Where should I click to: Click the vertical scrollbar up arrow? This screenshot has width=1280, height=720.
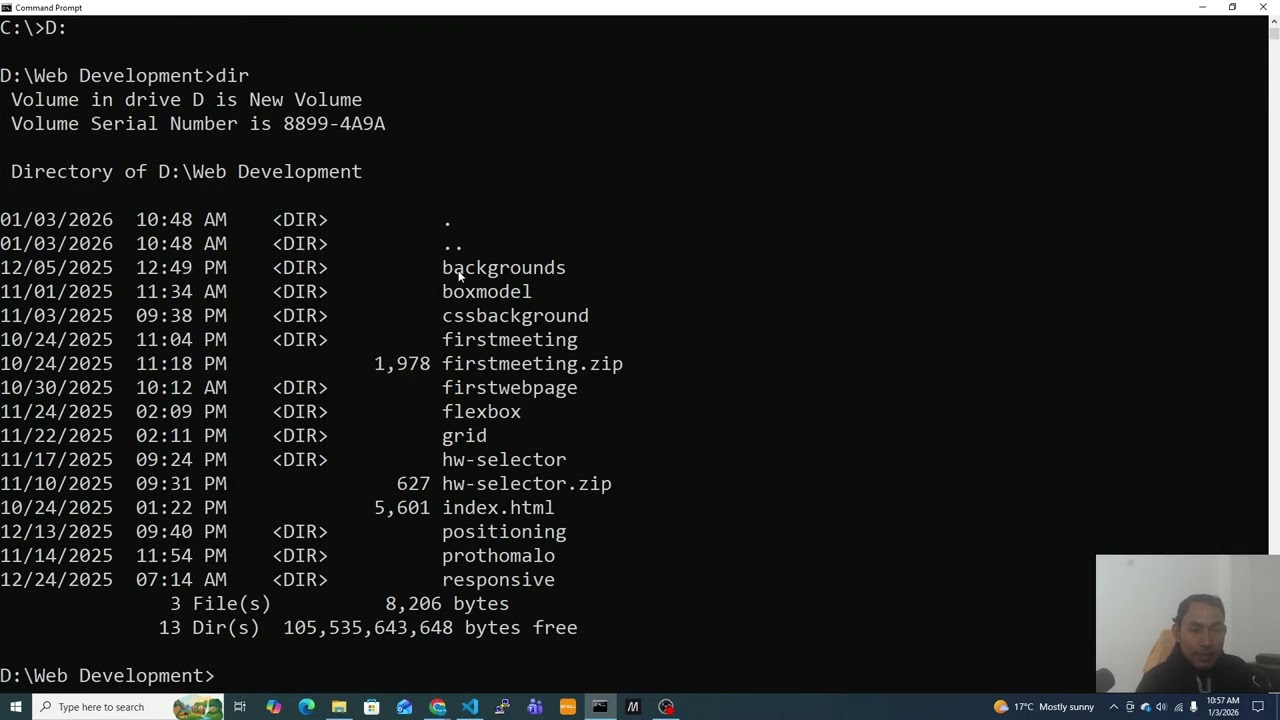click(x=1273, y=22)
